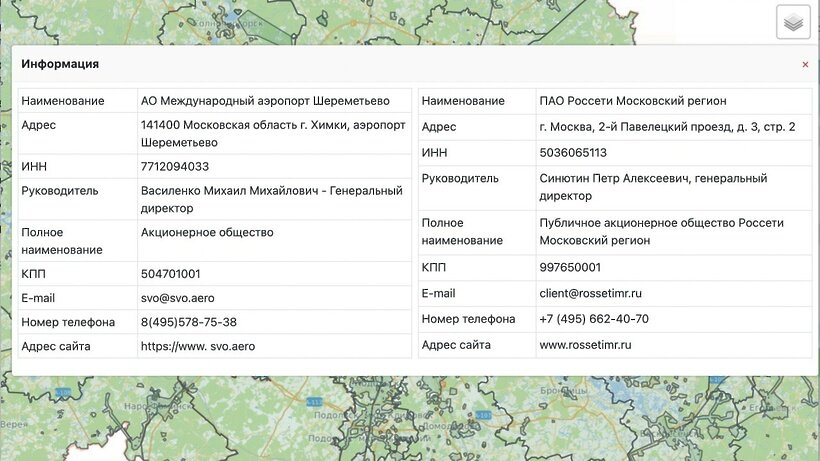Select address 2-й Павелецкий проезд cell

[x=674, y=127]
